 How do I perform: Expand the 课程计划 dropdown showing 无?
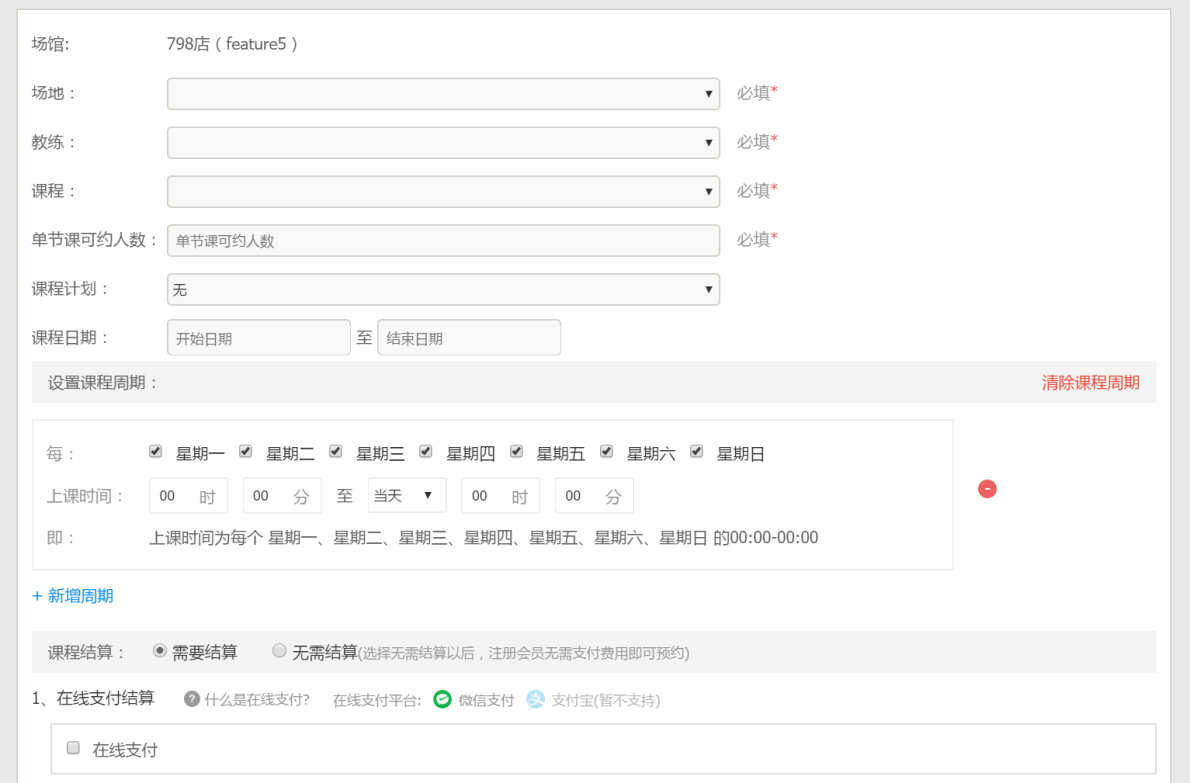[443, 290]
